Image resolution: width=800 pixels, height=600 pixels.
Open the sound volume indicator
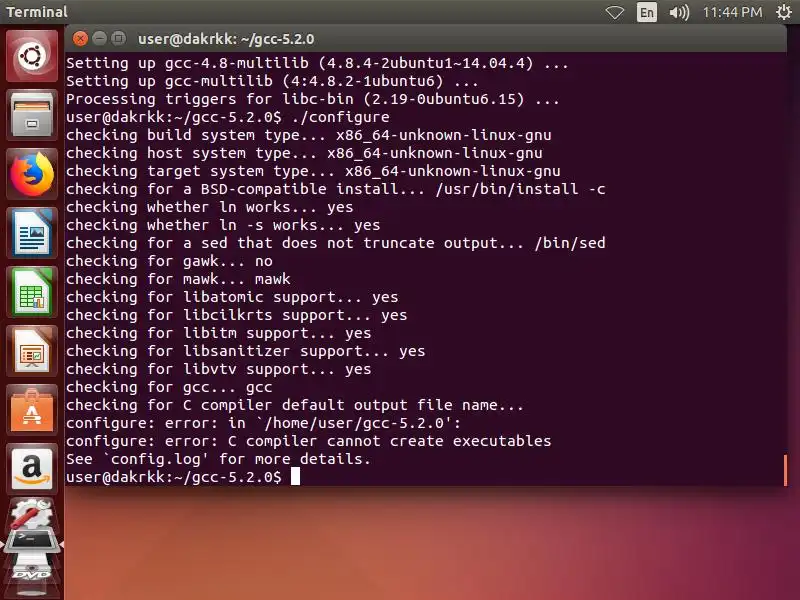tap(679, 12)
